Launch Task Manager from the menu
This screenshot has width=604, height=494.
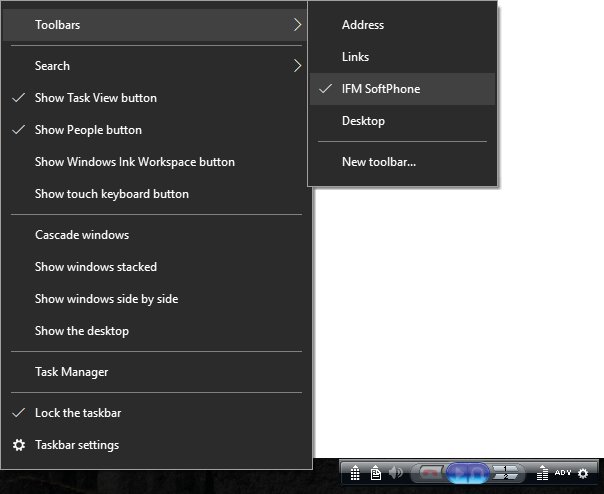tap(156, 372)
